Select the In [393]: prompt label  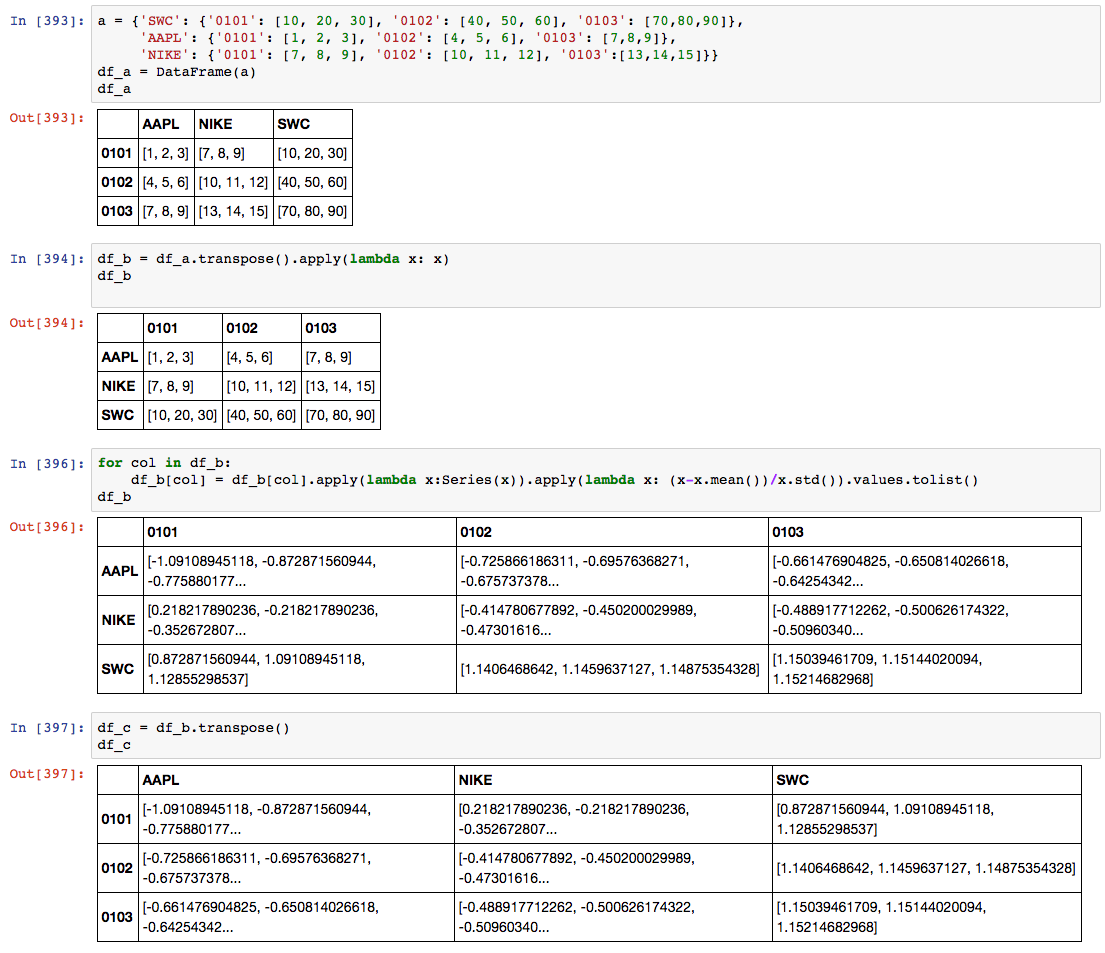[x=47, y=20]
